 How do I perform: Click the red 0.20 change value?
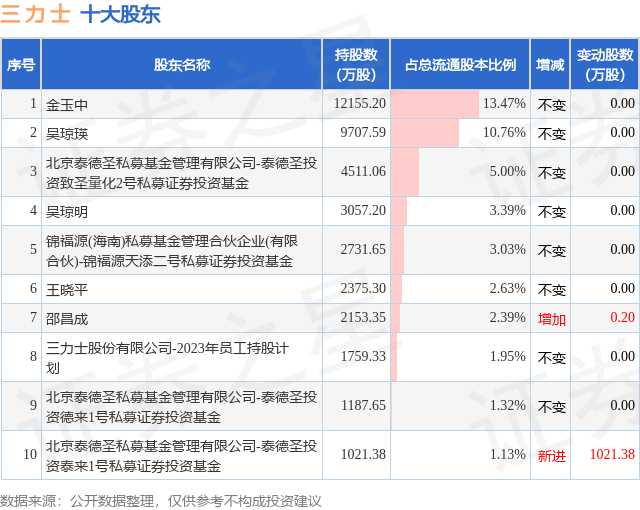622,317
